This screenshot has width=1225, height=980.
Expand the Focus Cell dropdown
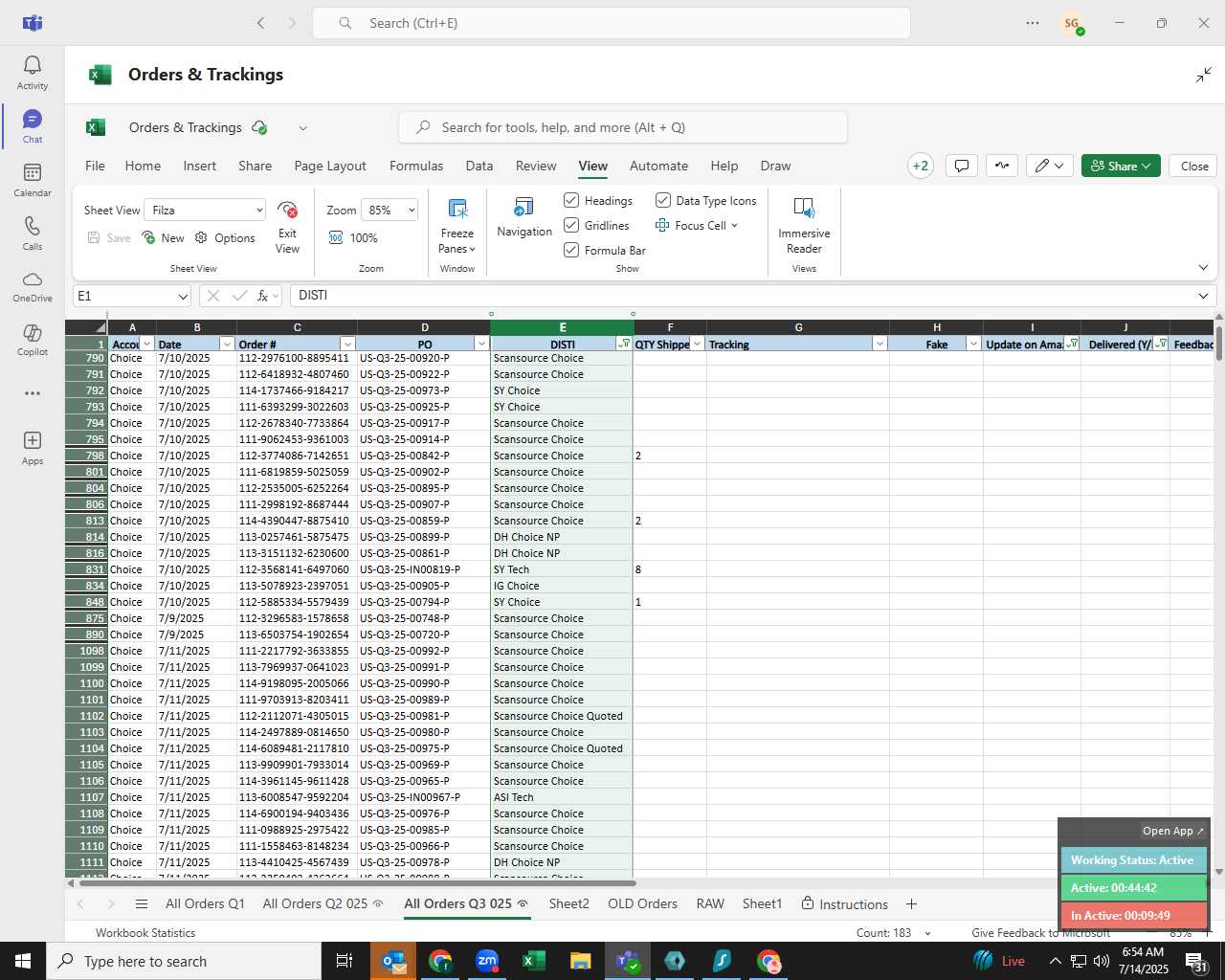click(734, 226)
